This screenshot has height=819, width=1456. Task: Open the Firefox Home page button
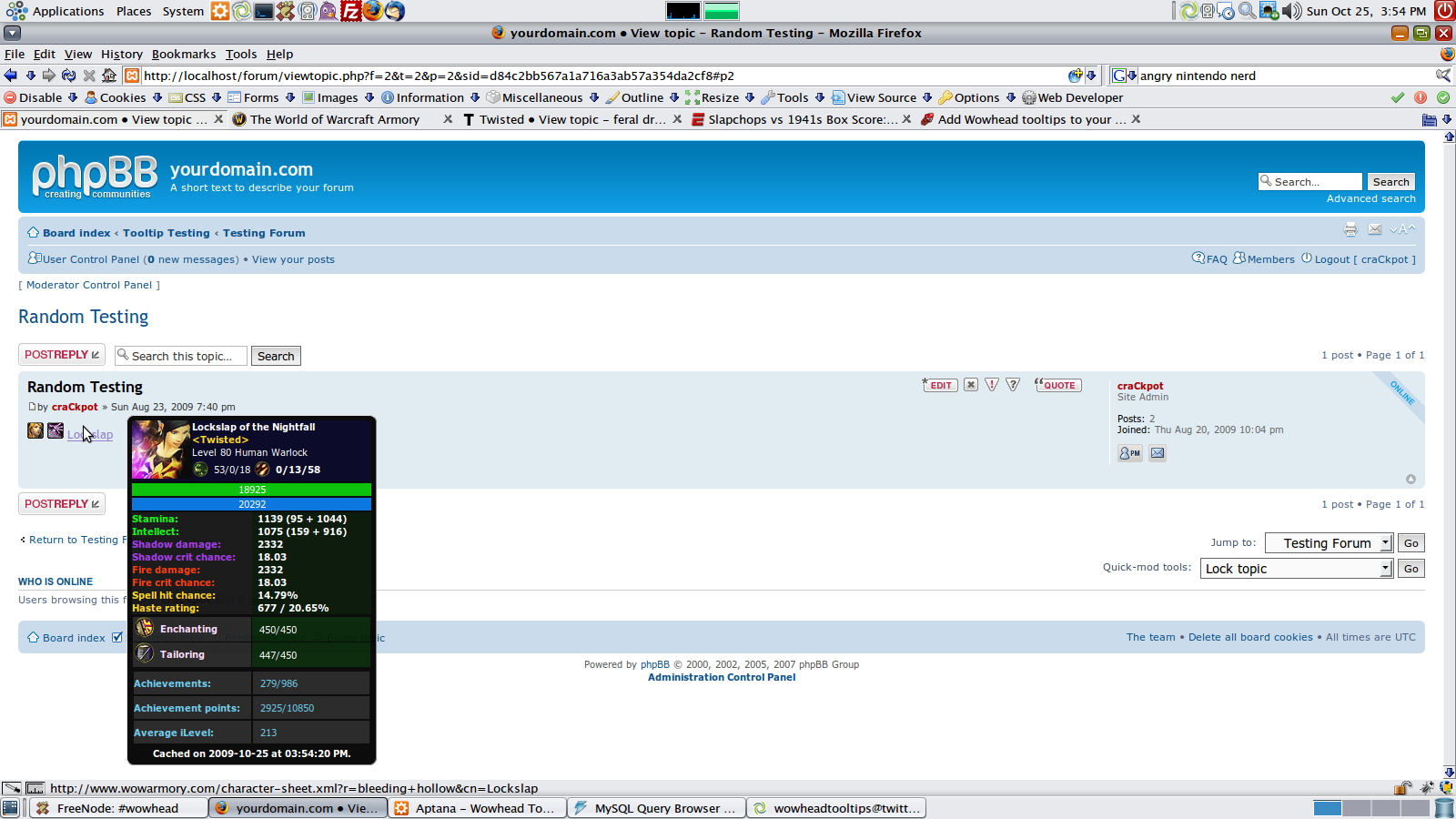(x=109, y=76)
